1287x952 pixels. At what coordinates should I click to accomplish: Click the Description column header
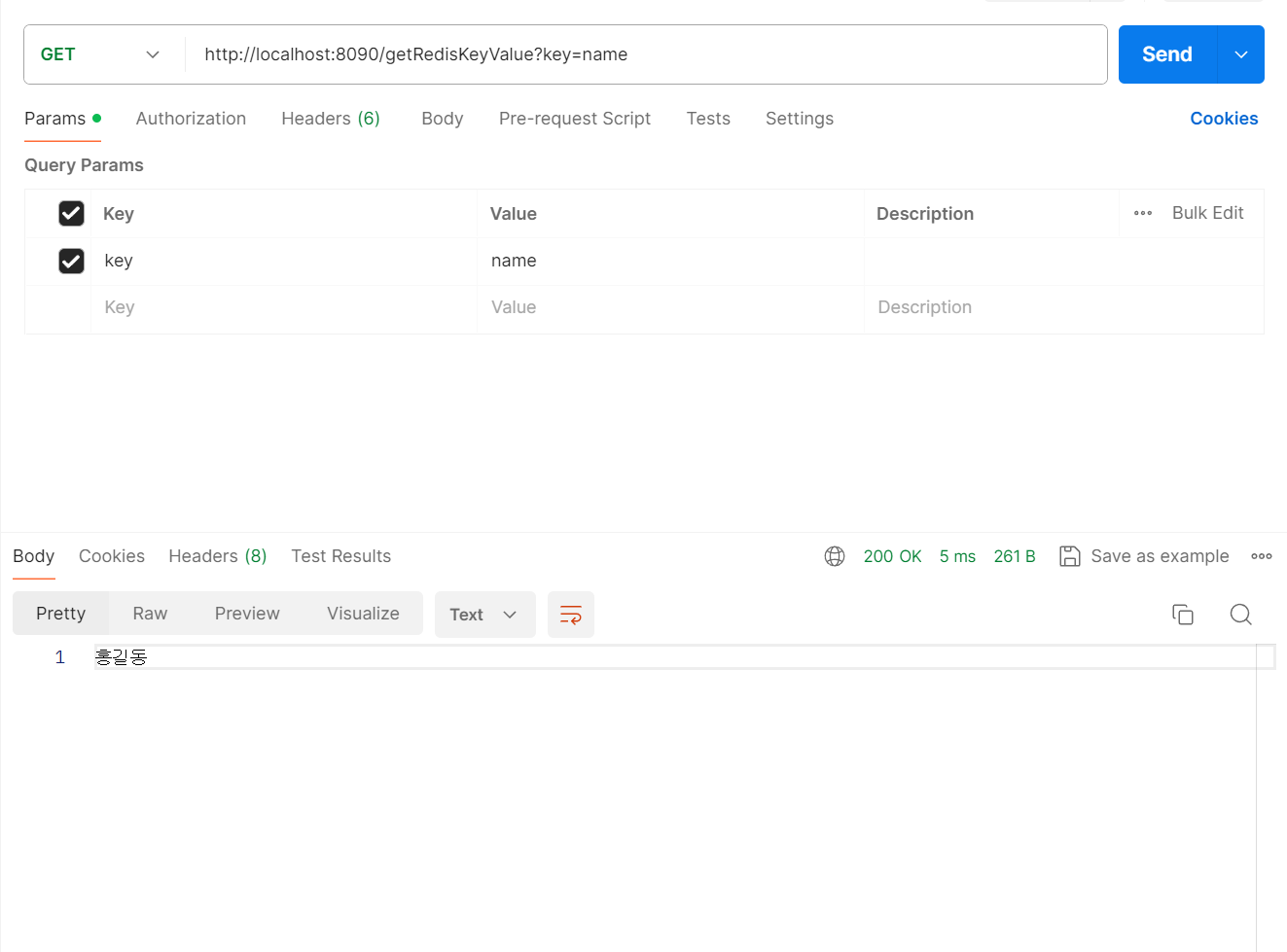coord(925,214)
